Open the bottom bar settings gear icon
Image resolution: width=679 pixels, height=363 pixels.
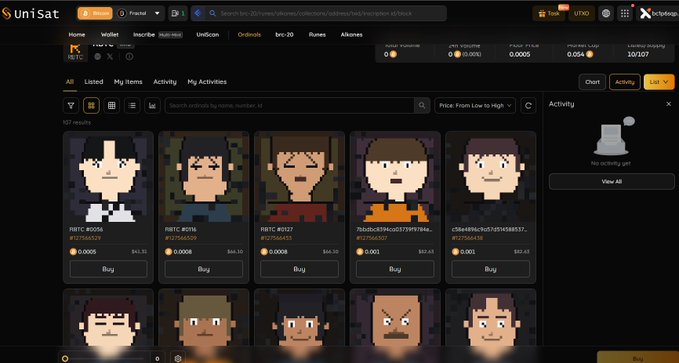click(x=178, y=358)
